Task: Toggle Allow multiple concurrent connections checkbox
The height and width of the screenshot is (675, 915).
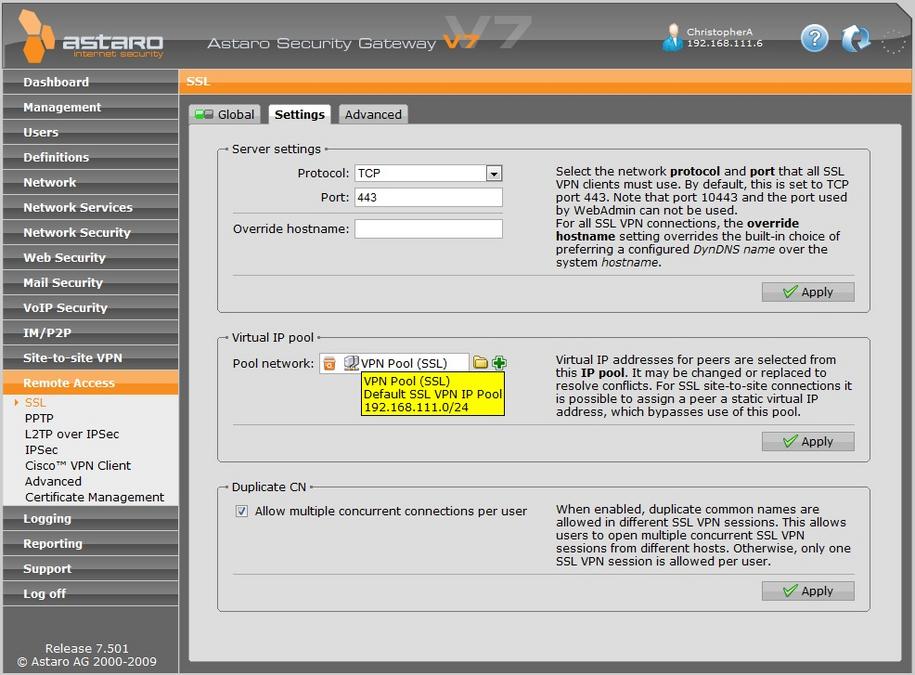Action: click(242, 511)
